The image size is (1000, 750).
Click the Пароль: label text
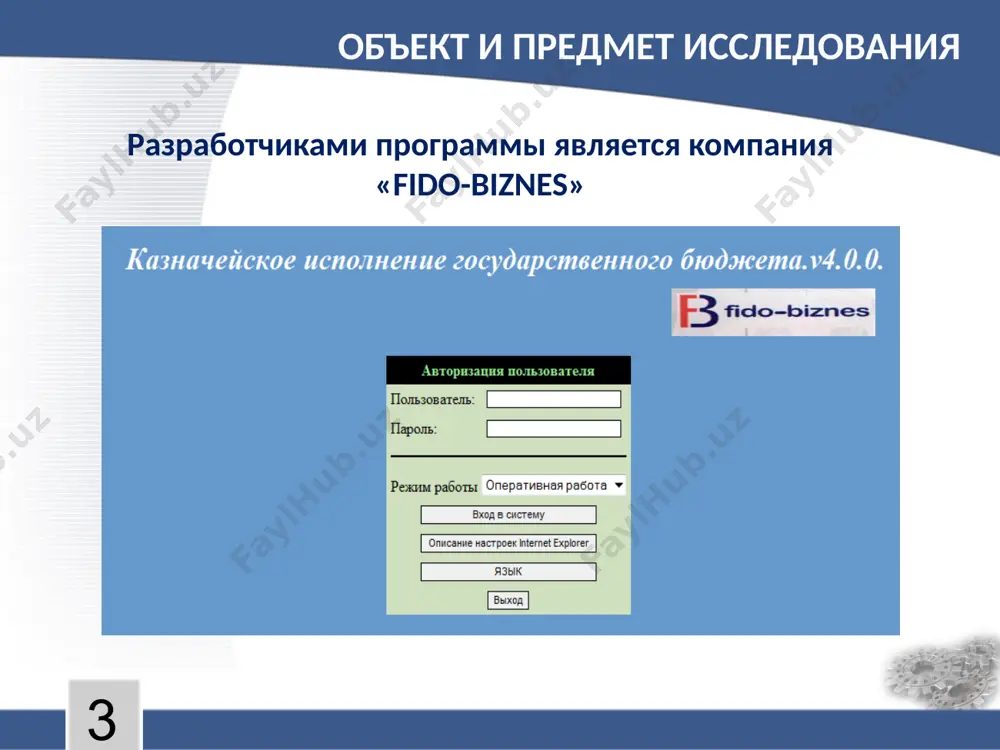pyautogui.click(x=413, y=429)
